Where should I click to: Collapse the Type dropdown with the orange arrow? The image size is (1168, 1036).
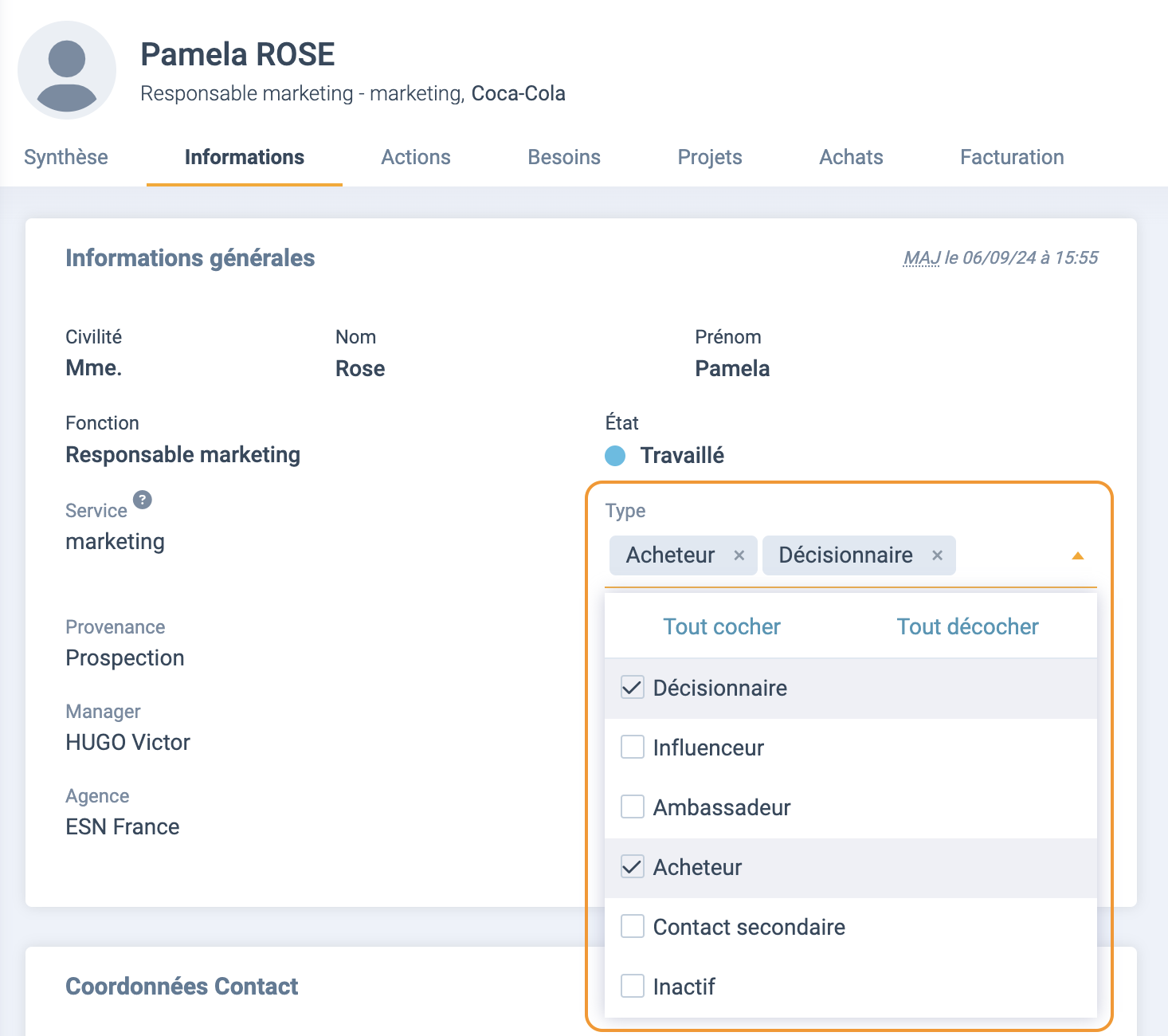1078,555
